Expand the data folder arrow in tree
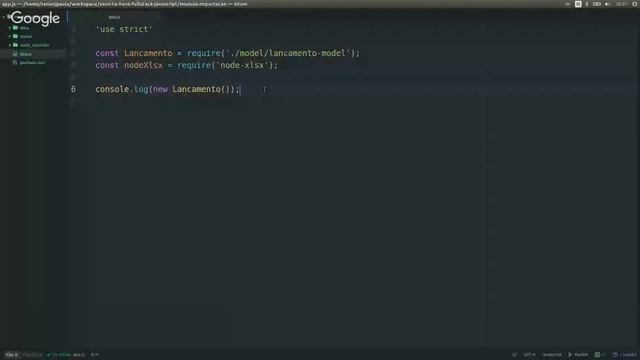 [x=9, y=28]
